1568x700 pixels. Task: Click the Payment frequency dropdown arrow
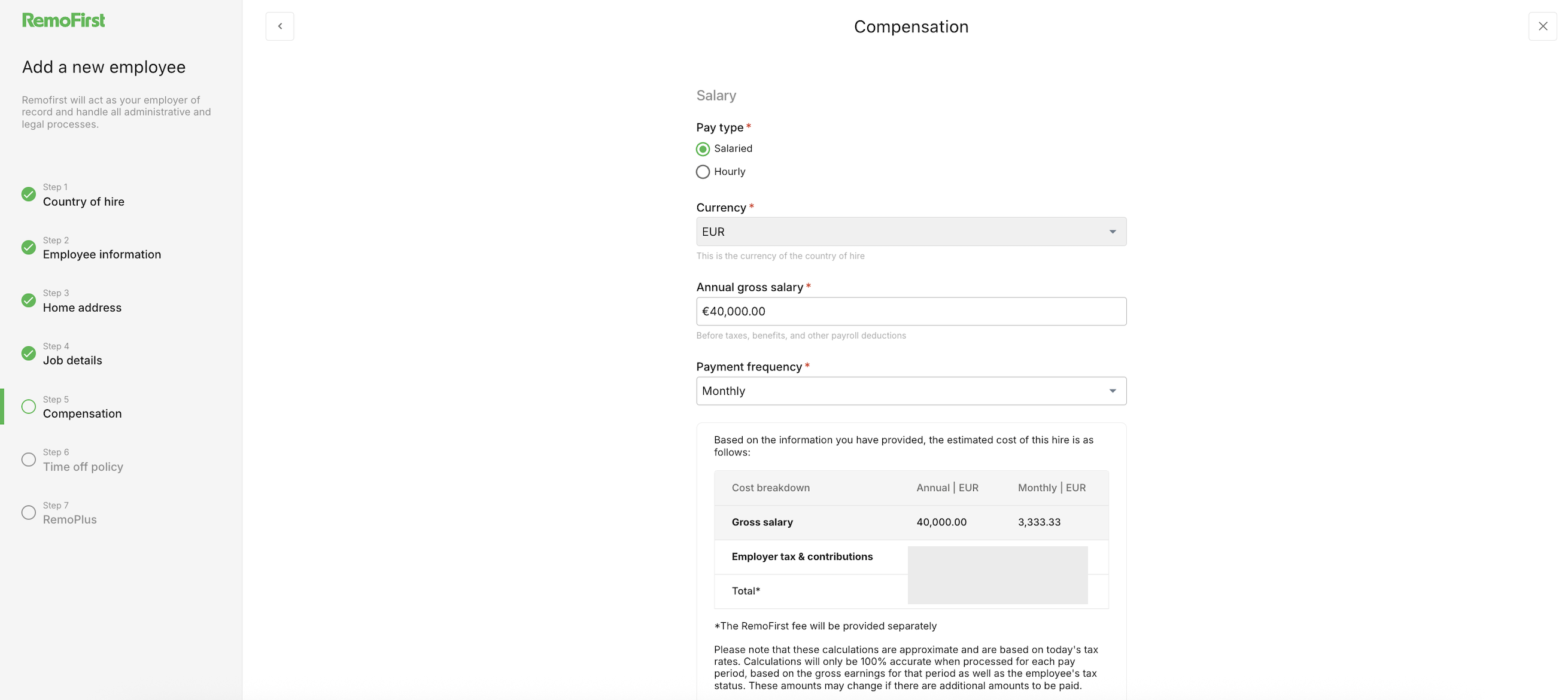tap(1112, 391)
